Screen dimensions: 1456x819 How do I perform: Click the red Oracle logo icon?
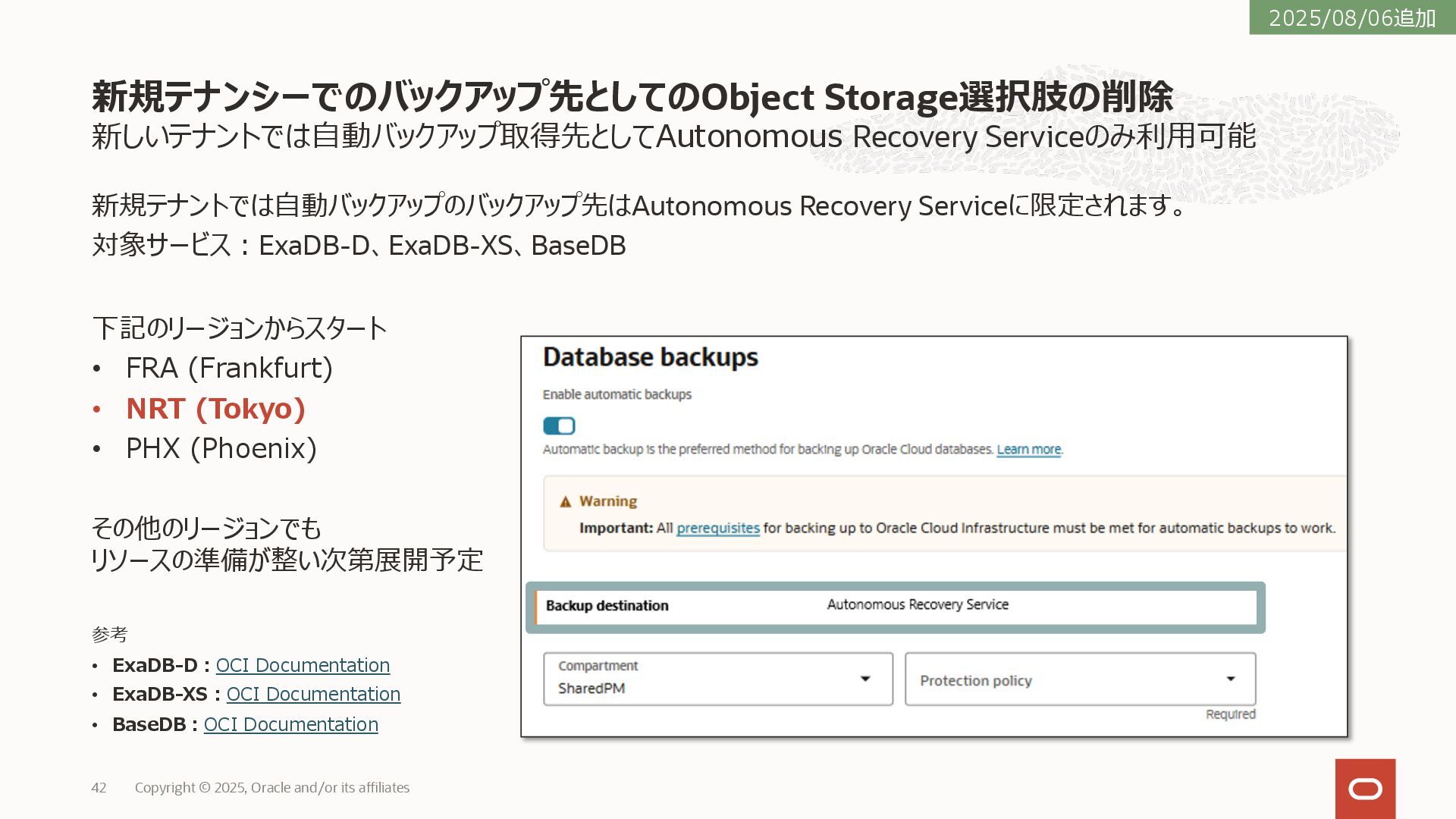(1365, 789)
